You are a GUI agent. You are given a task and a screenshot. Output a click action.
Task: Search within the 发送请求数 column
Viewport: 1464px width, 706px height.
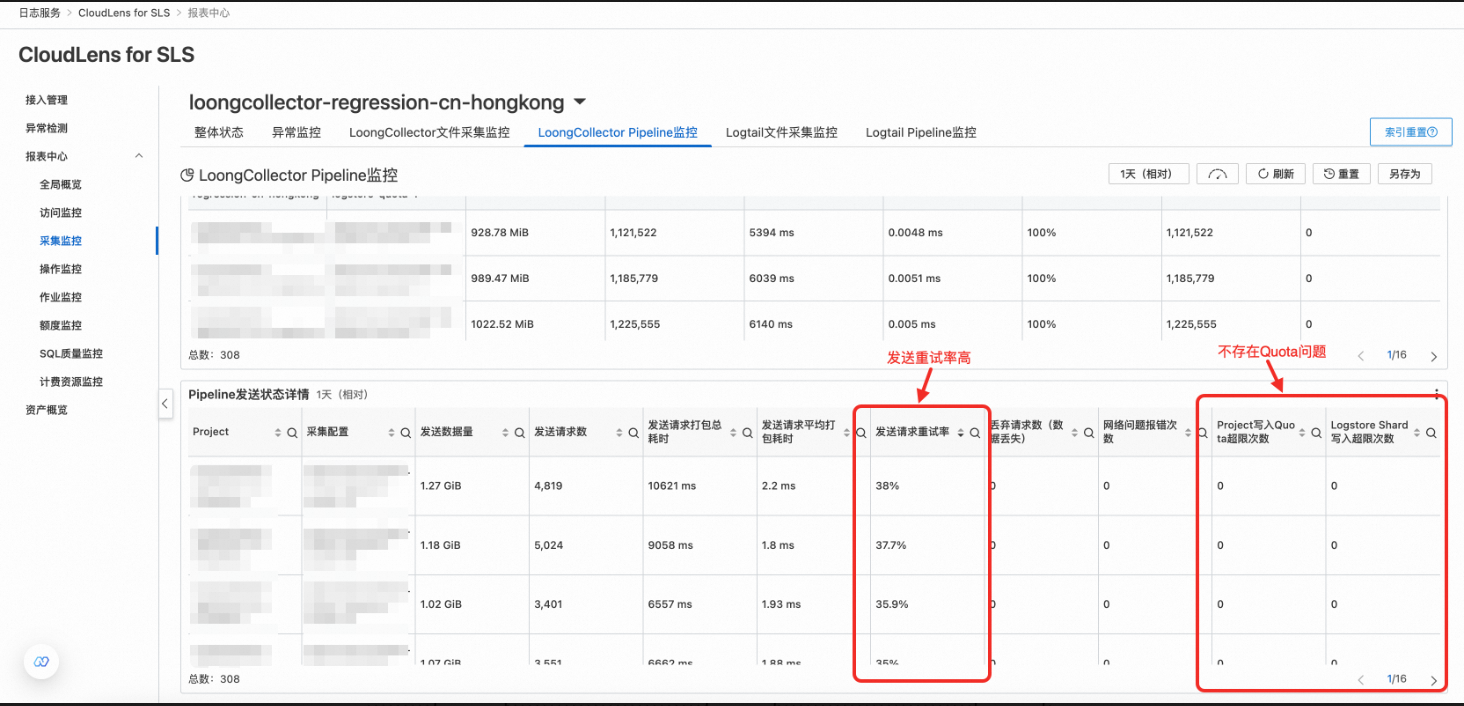(x=633, y=433)
